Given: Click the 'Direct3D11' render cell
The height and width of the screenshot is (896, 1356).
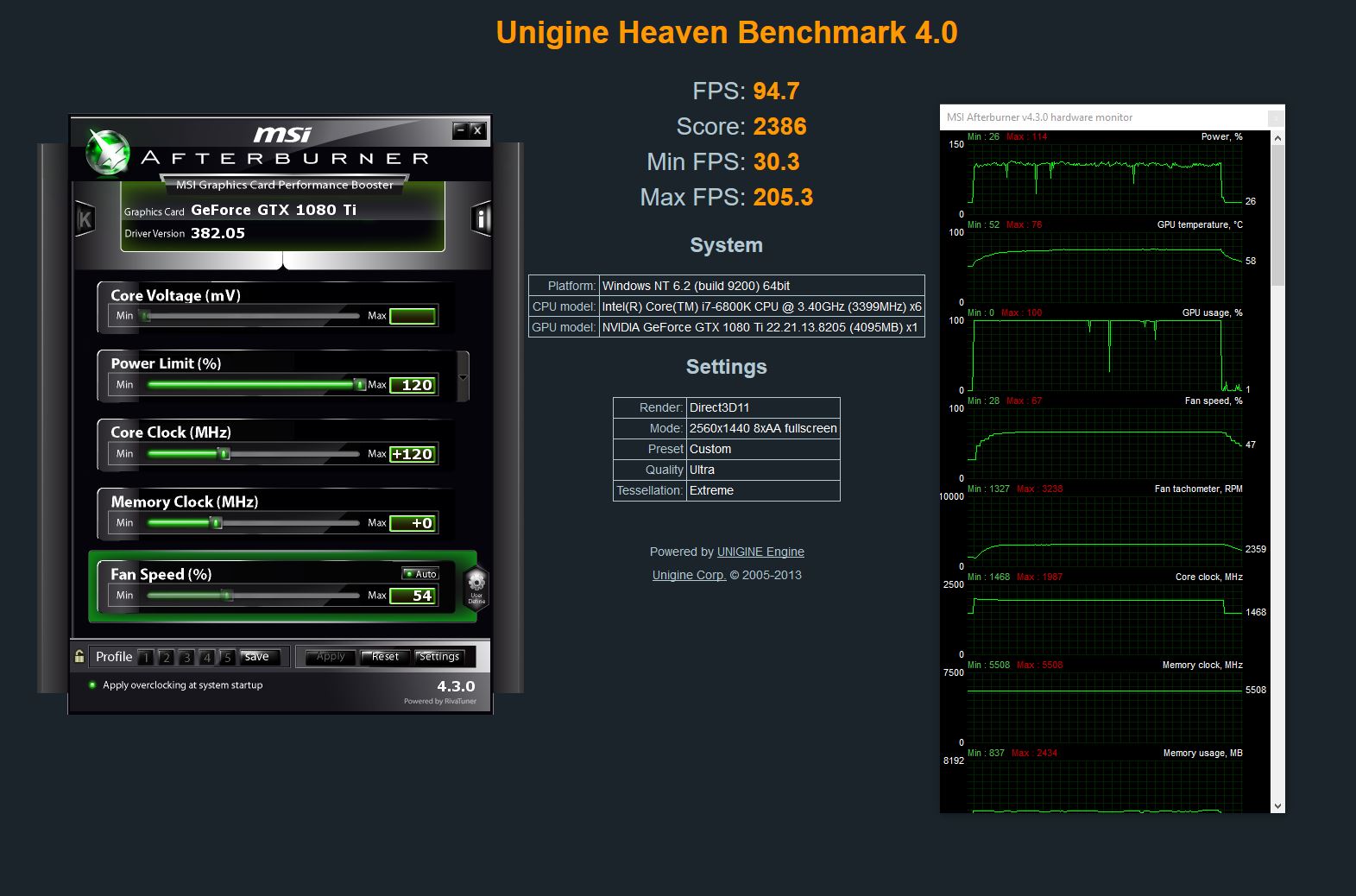Looking at the screenshot, I should (x=763, y=407).
